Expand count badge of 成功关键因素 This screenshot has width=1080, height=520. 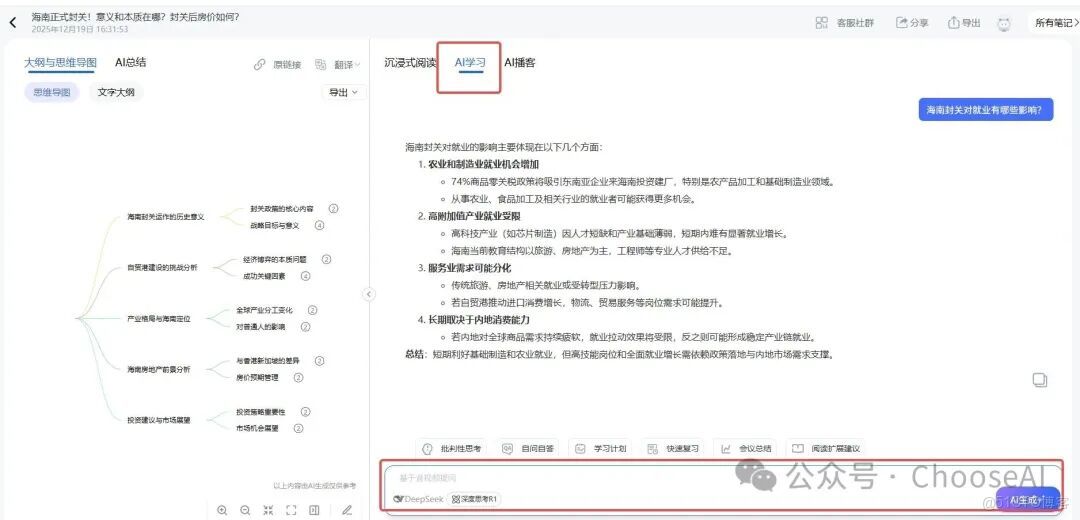coord(305,276)
